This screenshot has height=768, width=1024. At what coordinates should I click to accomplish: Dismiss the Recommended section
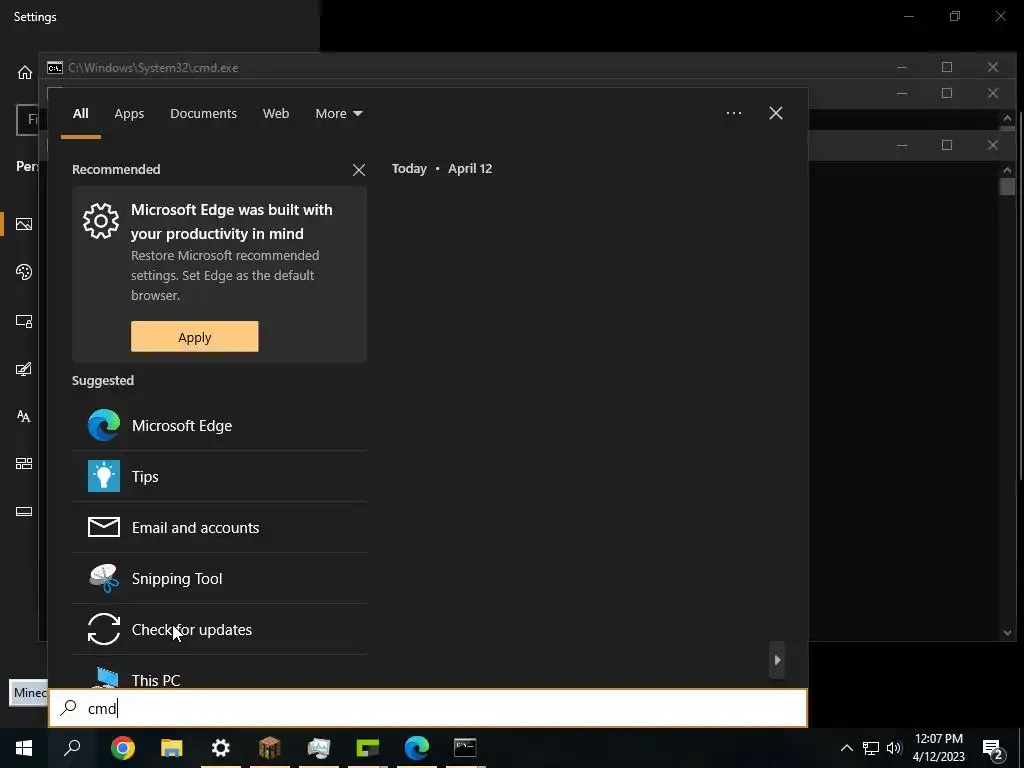pos(359,170)
